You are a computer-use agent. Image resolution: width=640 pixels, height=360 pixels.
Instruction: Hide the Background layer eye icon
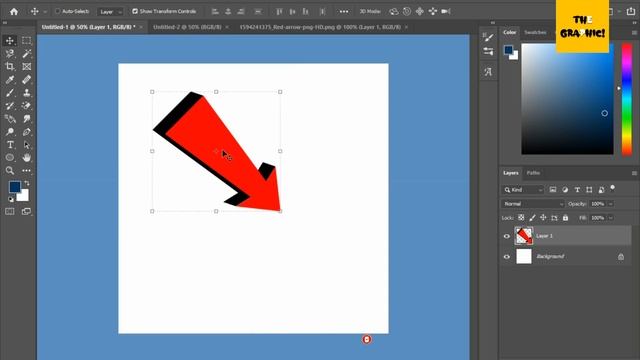pyautogui.click(x=507, y=257)
